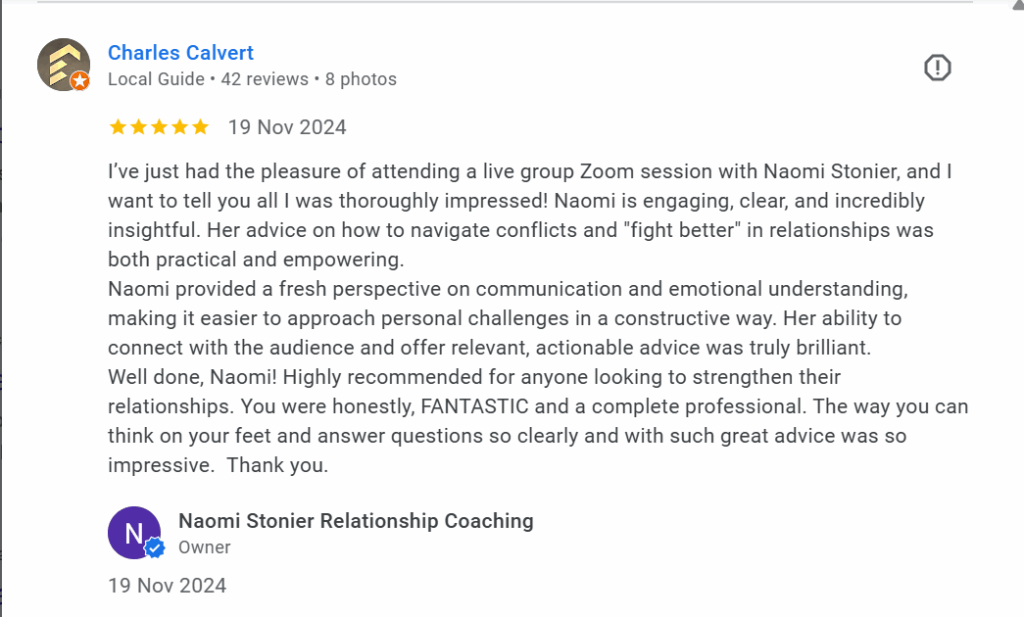Open Naomi Stonier Relationship Coaching owner name
This screenshot has height=617, width=1024.
(x=355, y=520)
